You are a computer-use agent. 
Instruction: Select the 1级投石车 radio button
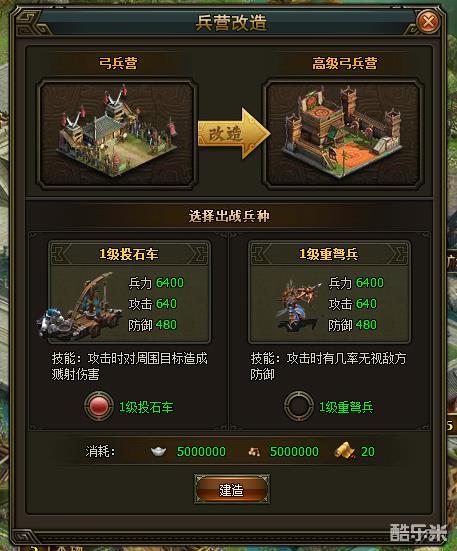[99, 406]
